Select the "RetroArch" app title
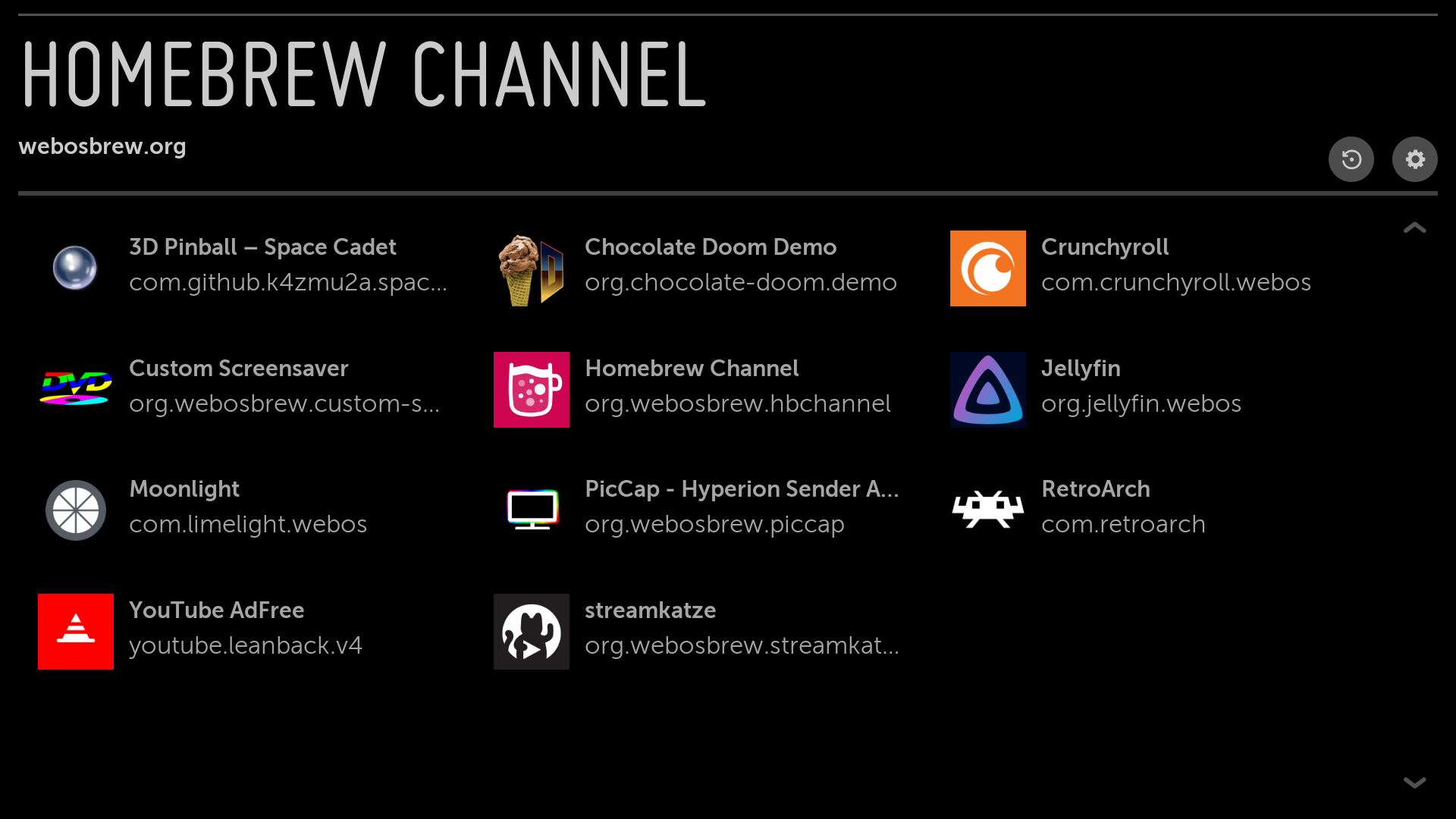This screenshot has width=1456, height=819. click(1096, 489)
